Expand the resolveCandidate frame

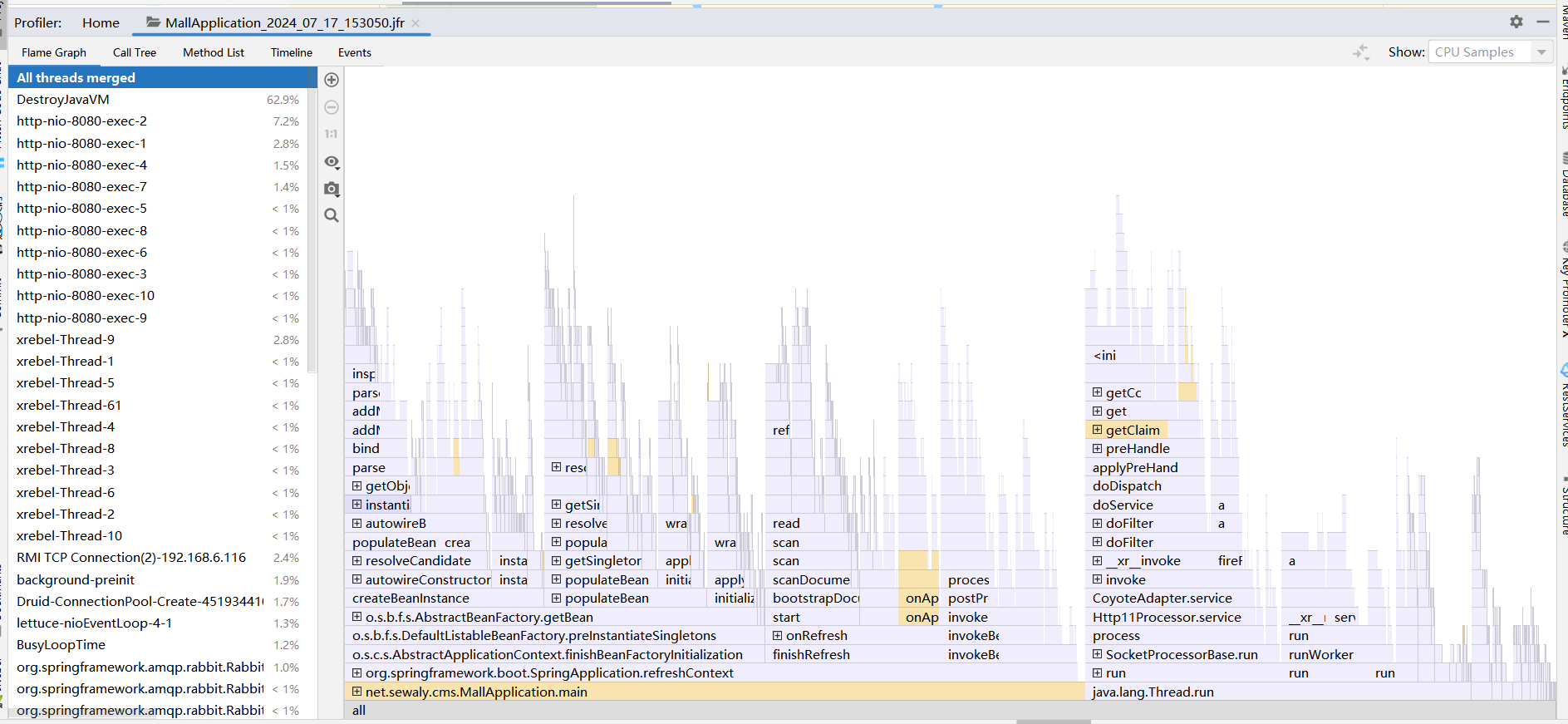click(x=357, y=561)
